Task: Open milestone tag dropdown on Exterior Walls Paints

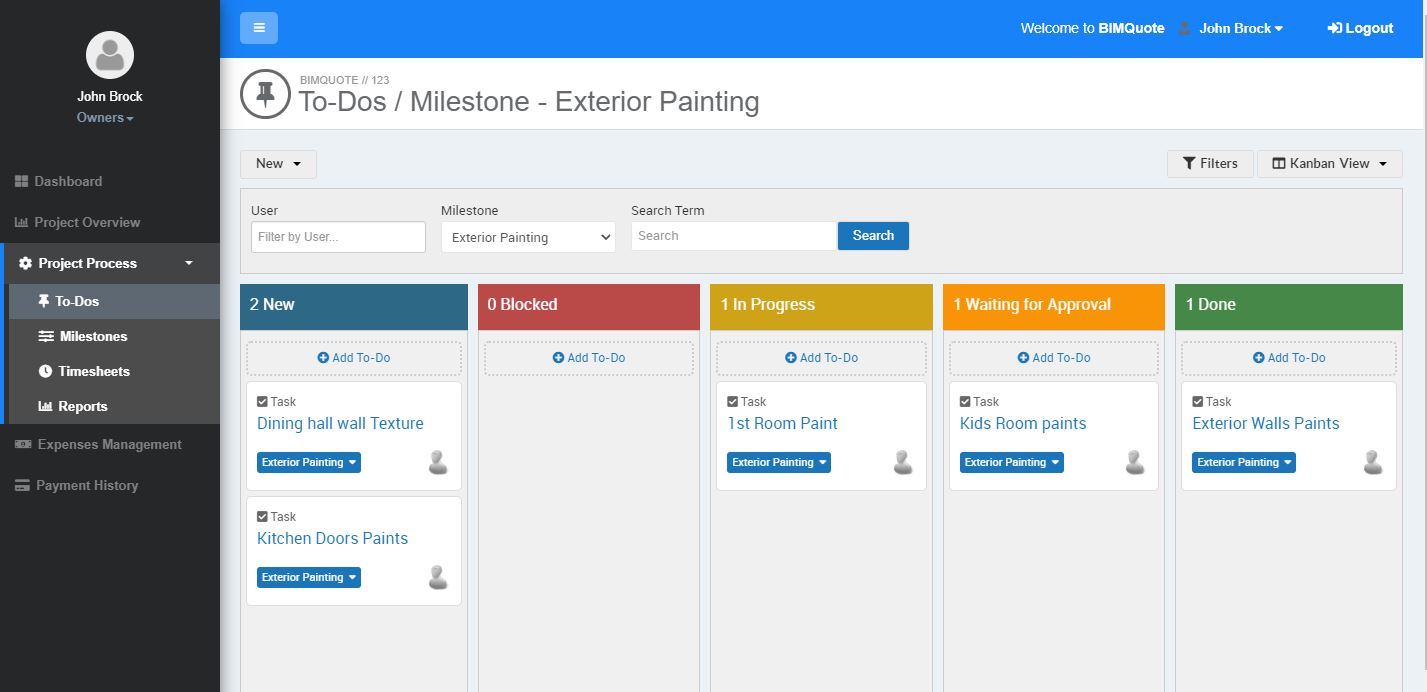Action: click(1244, 462)
